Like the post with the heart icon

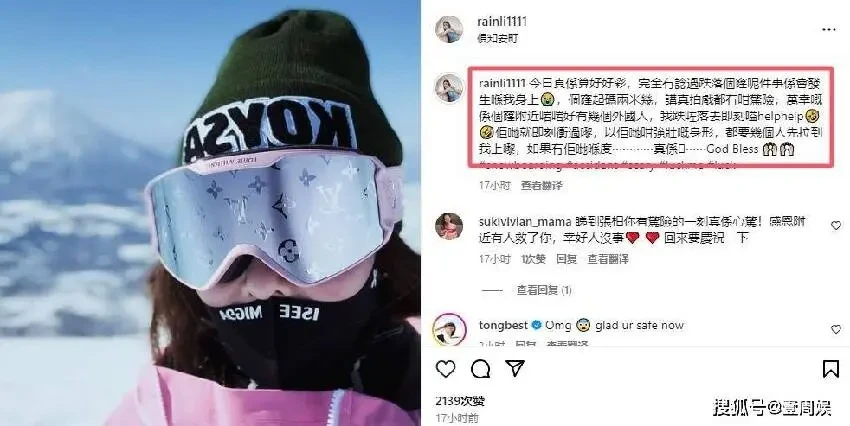tap(446, 369)
